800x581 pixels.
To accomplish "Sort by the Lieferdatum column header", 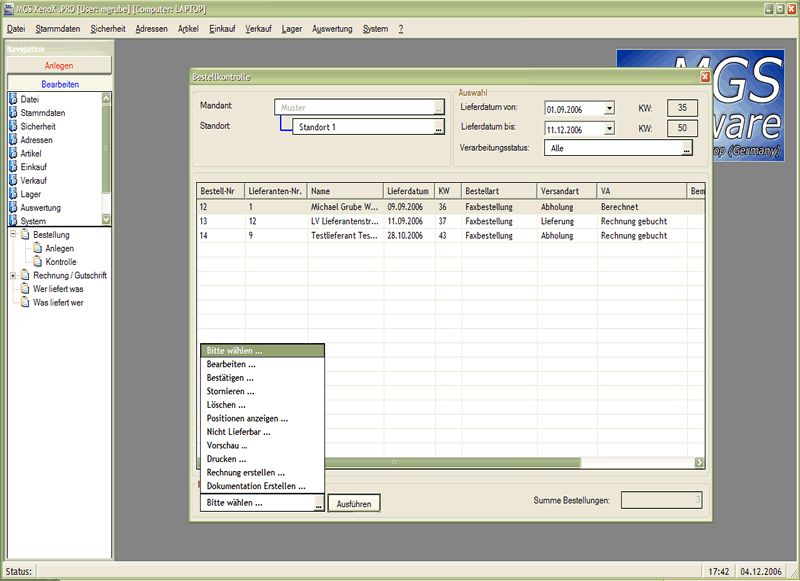I will (x=409, y=191).
